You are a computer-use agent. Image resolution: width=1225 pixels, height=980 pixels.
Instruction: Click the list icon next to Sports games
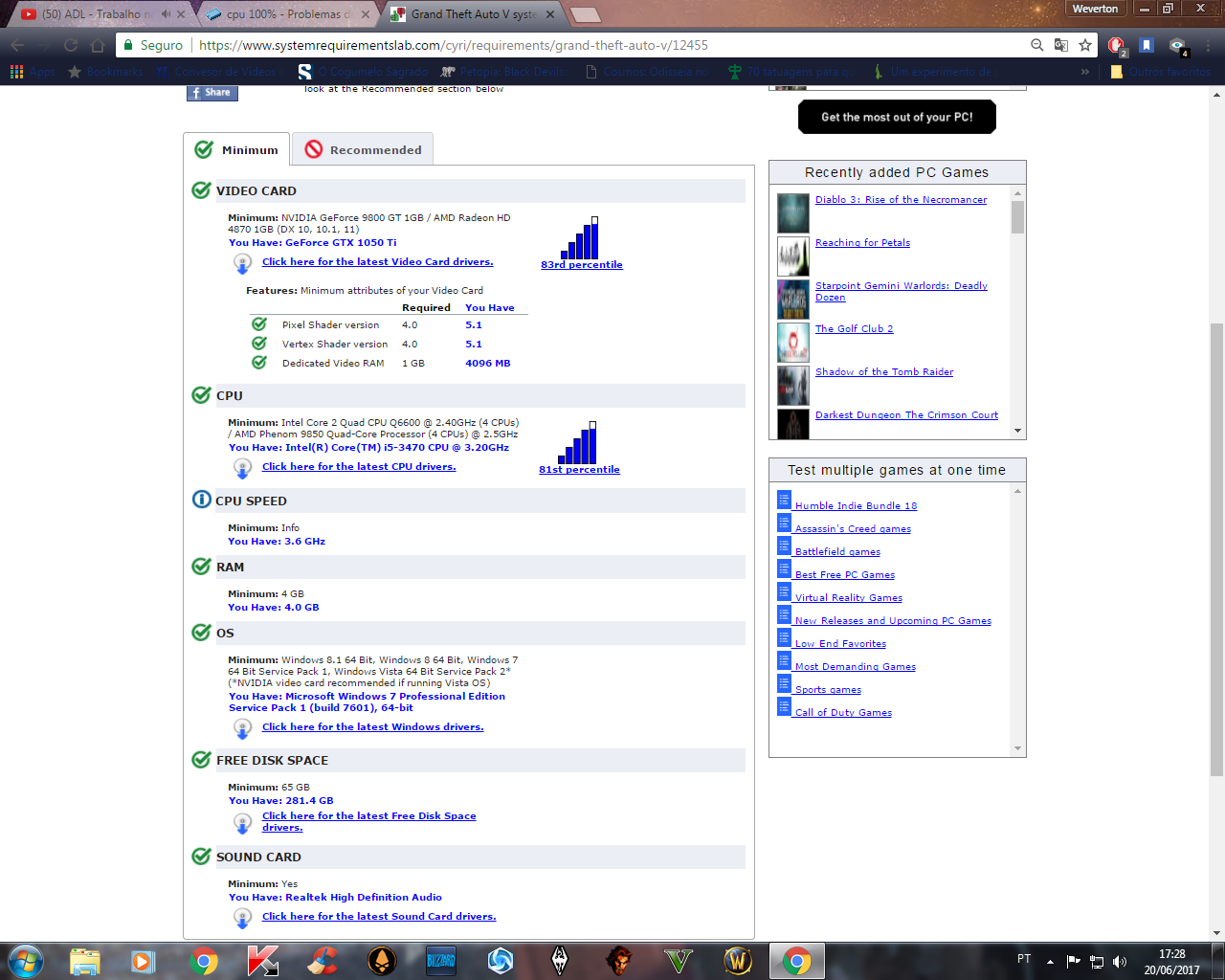click(x=784, y=683)
